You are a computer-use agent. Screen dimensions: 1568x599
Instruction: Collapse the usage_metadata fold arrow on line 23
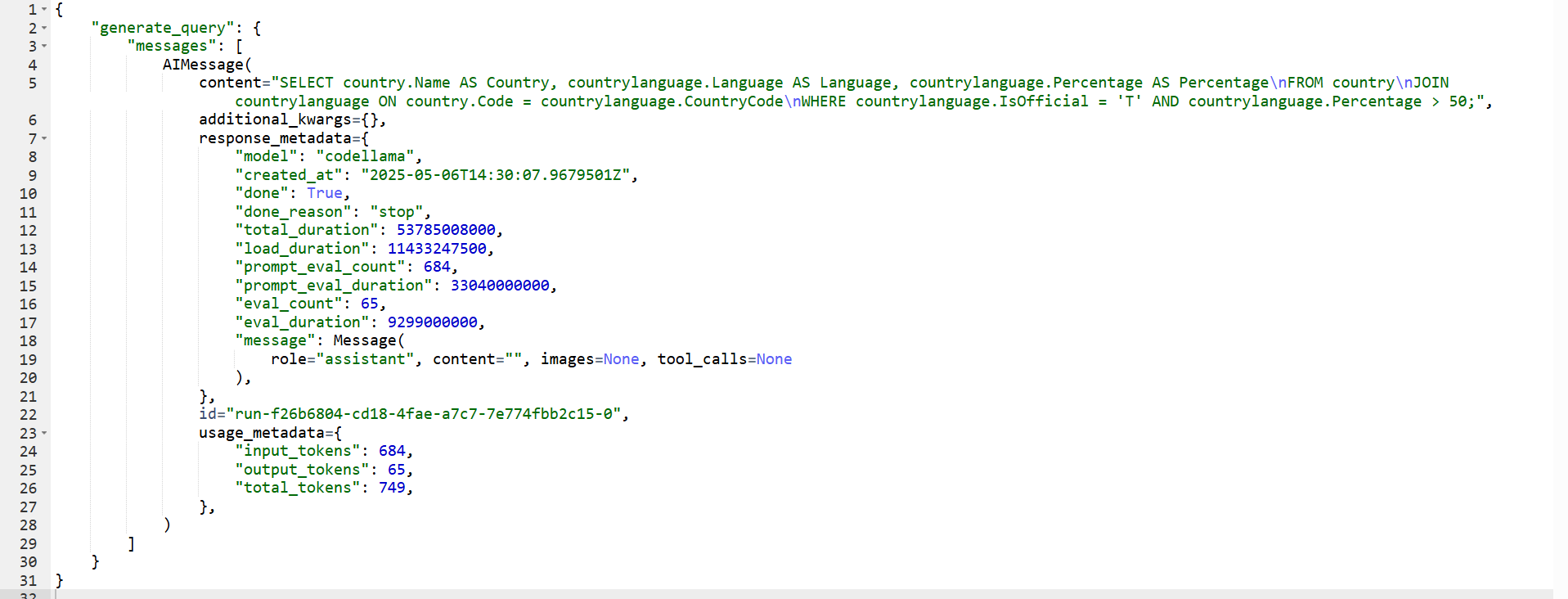coord(44,434)
